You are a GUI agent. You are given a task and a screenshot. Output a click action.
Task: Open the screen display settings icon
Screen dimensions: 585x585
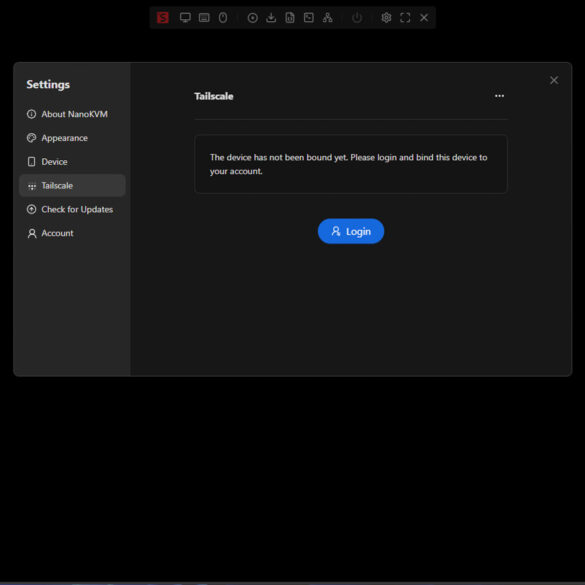[185, 18]
